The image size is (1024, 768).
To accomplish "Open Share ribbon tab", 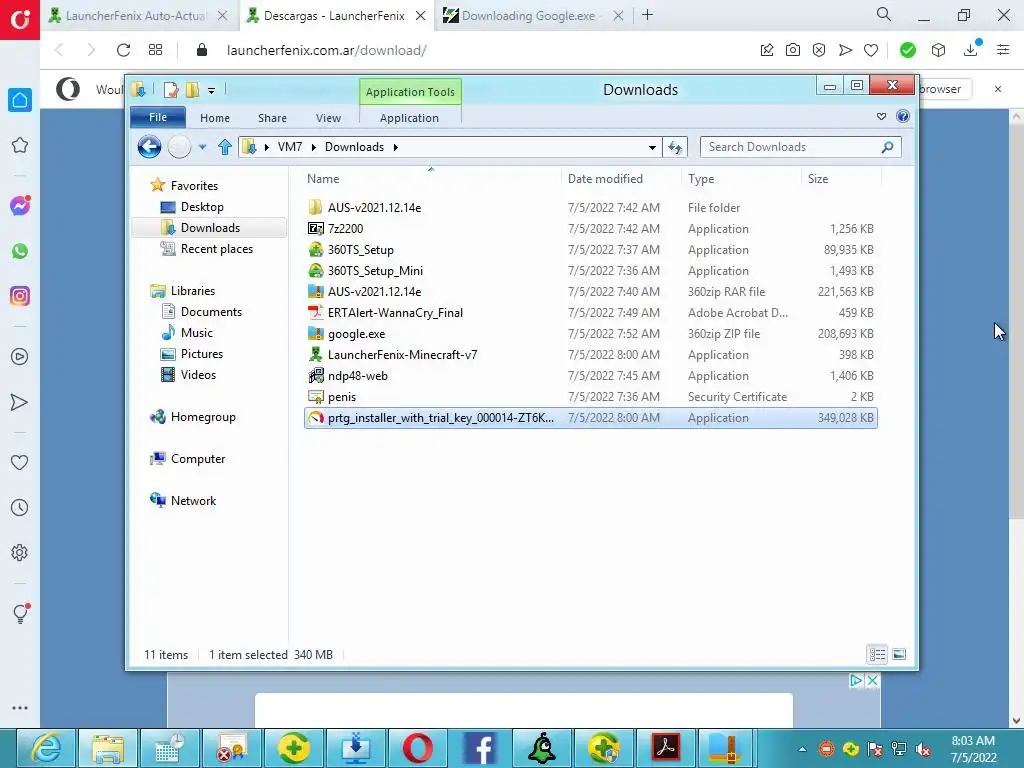I will [272, 118].
